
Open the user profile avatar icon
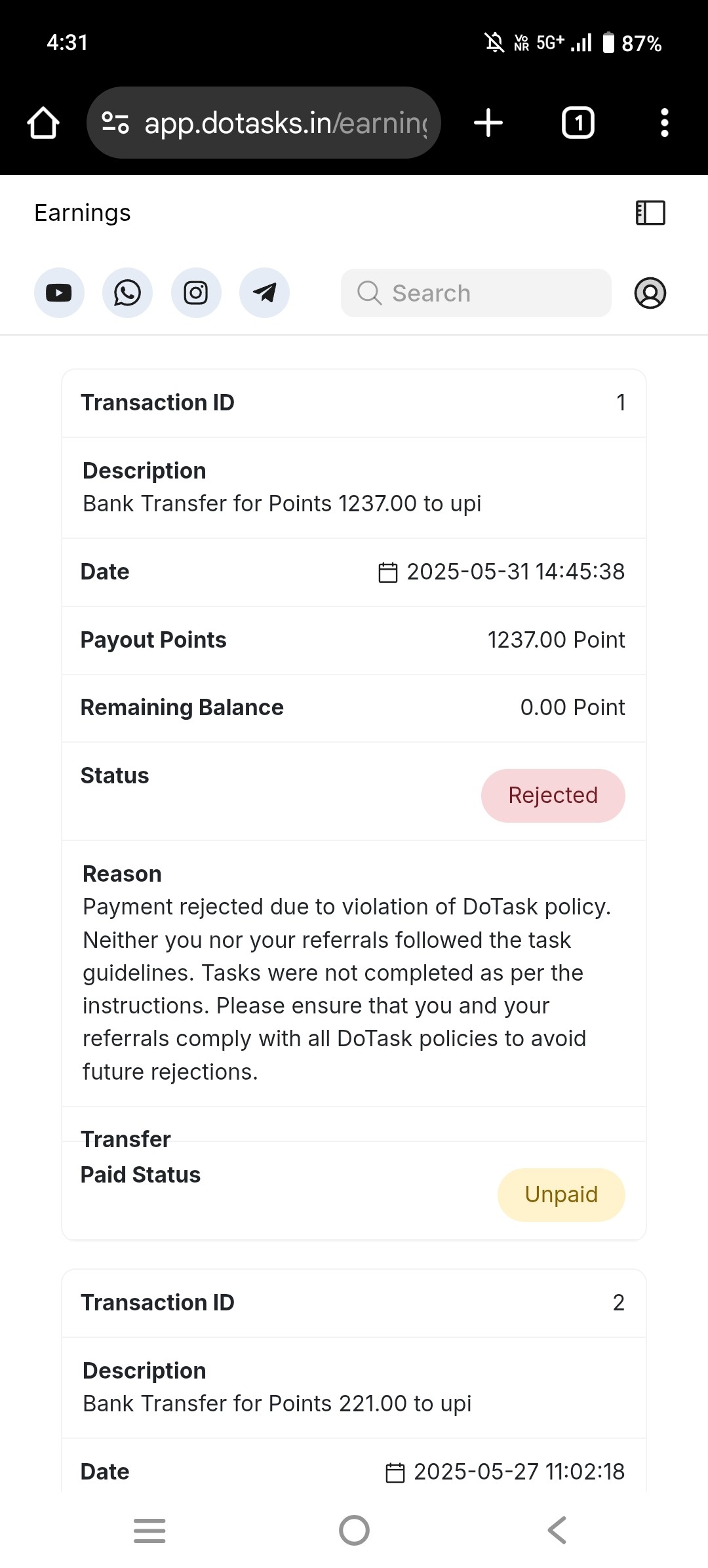click(650, 293)
